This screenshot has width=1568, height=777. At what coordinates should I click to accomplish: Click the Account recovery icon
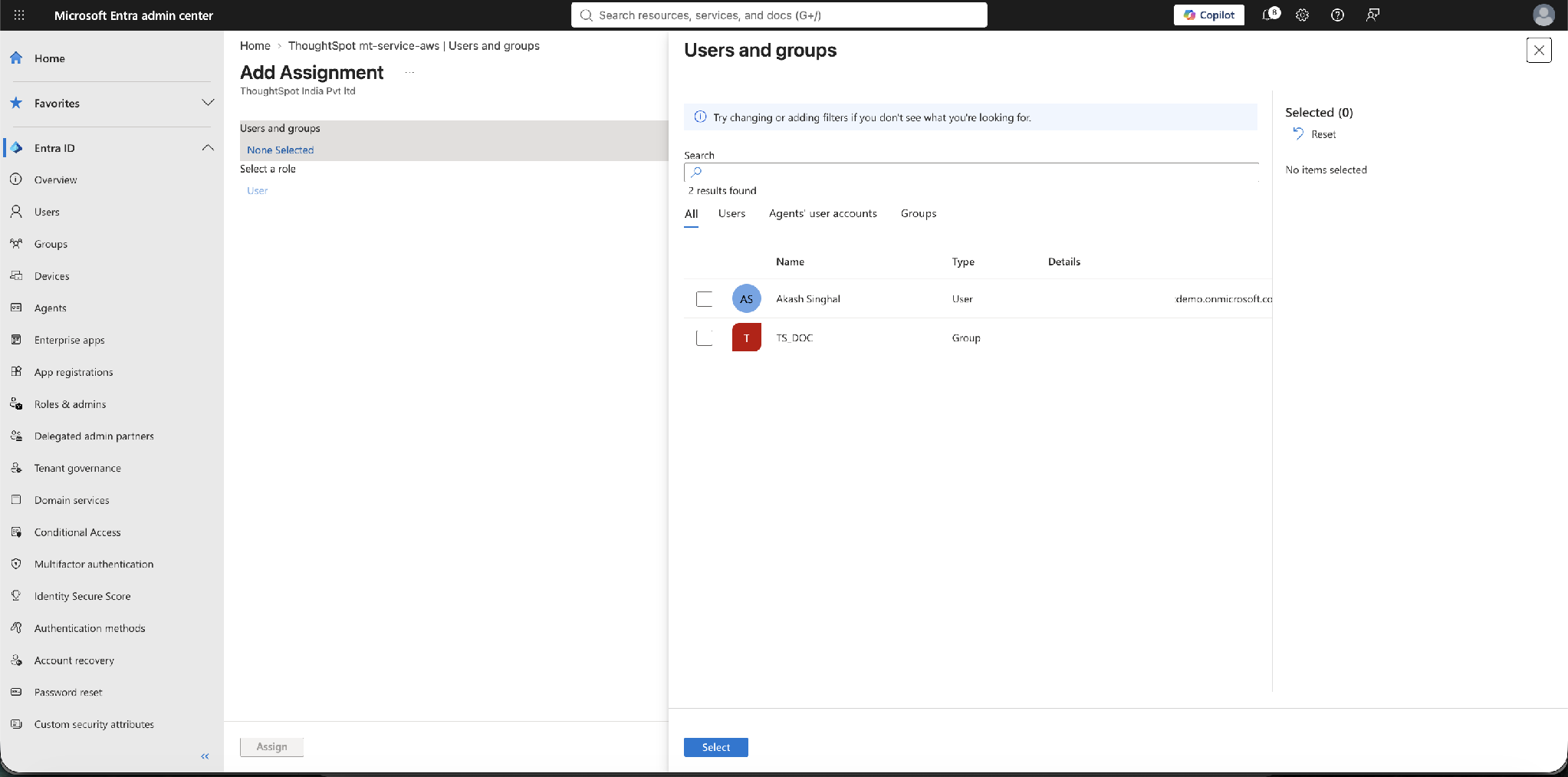(x=16, y=660)
